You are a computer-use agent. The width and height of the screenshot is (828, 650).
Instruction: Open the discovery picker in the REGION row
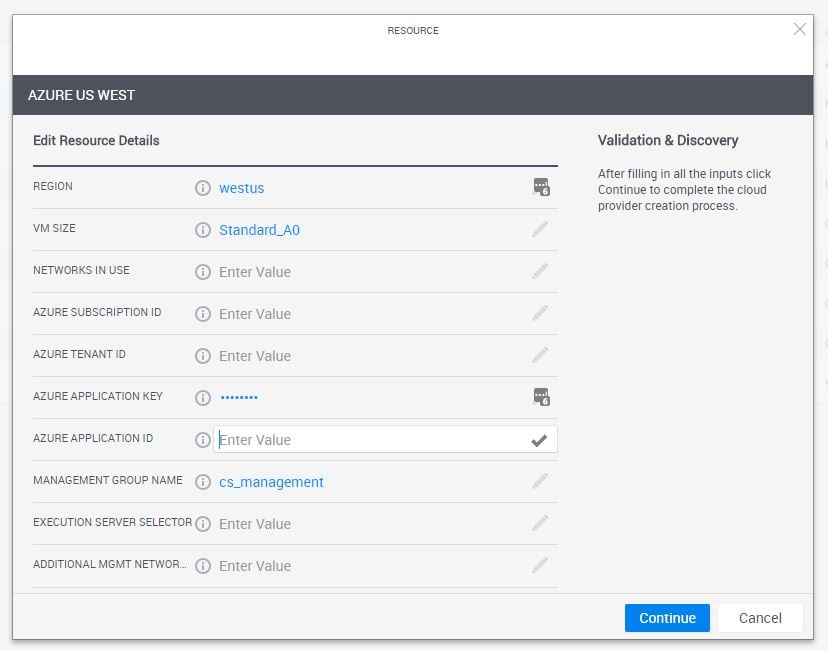click(541, 187)
